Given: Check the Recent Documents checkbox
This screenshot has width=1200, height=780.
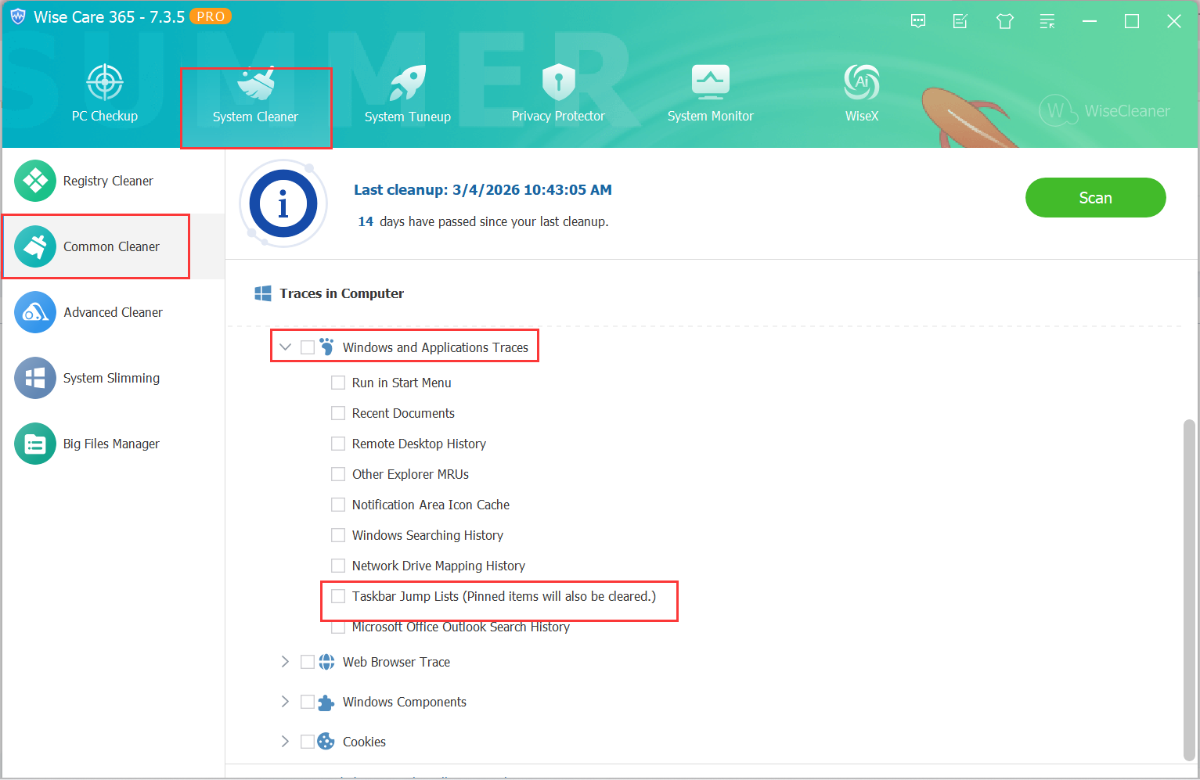Looking at the screenshot, I should 338,414.
